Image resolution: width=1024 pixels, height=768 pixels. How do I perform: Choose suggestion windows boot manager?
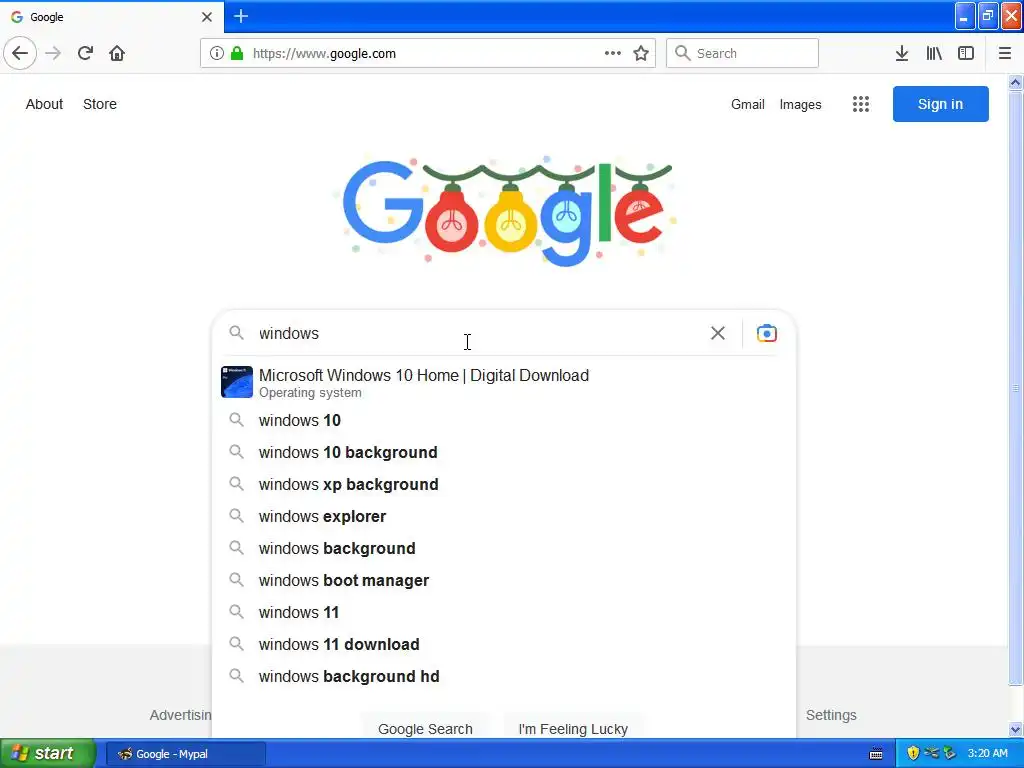pyautogui.click(x=504, y=581)
